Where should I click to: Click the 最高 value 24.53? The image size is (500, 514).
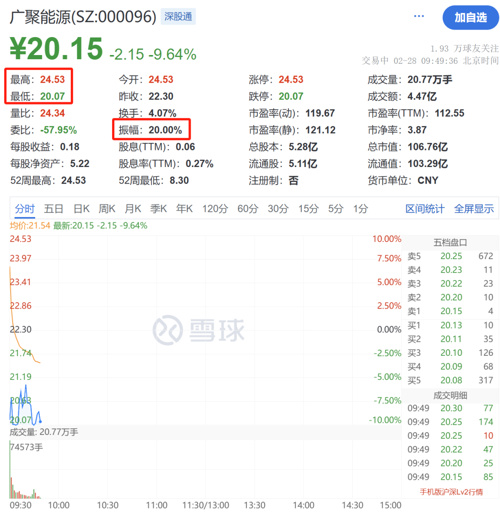point(53,80)
